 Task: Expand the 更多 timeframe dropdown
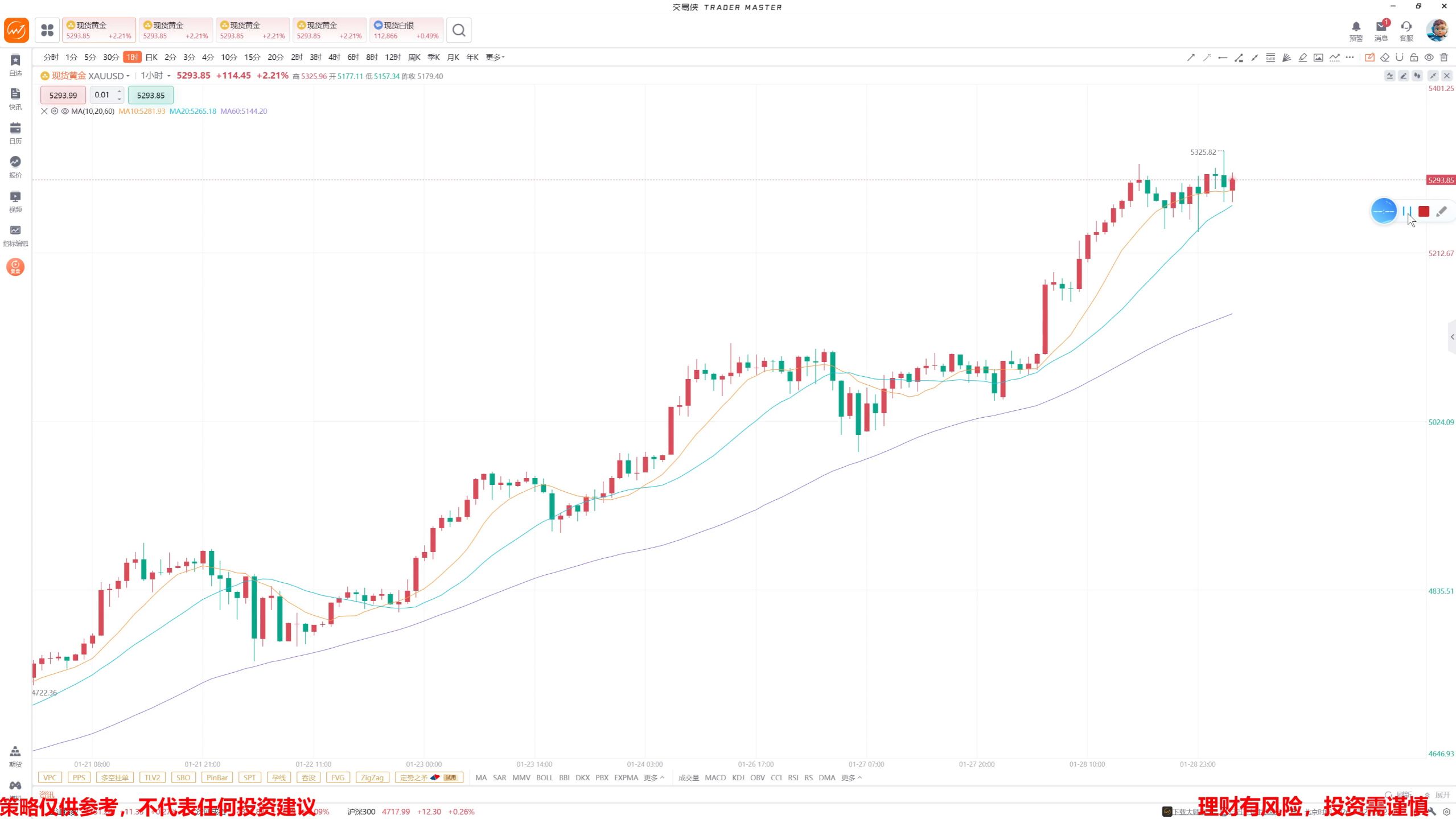click(x=494, y=57)
